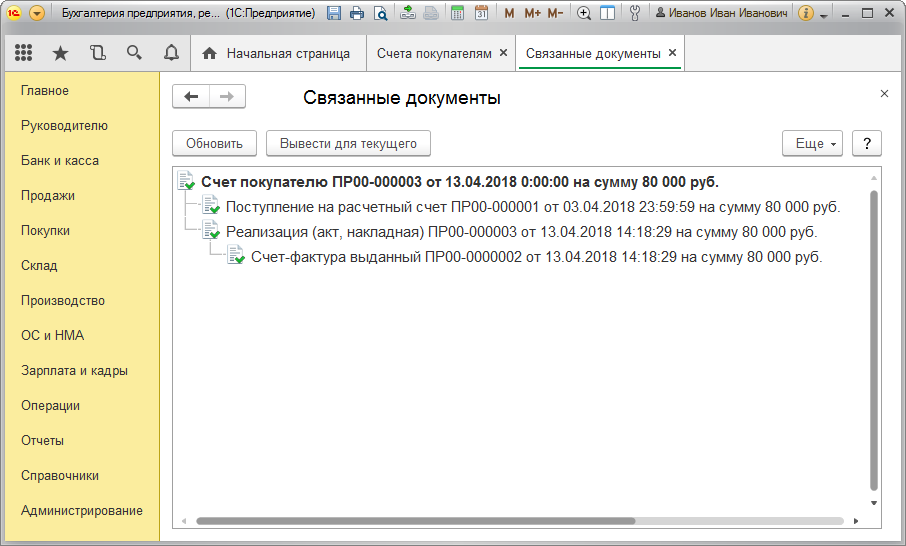The image size is (906, 546).
Task: Click the search magnifier icon
Action: point(134,54)
